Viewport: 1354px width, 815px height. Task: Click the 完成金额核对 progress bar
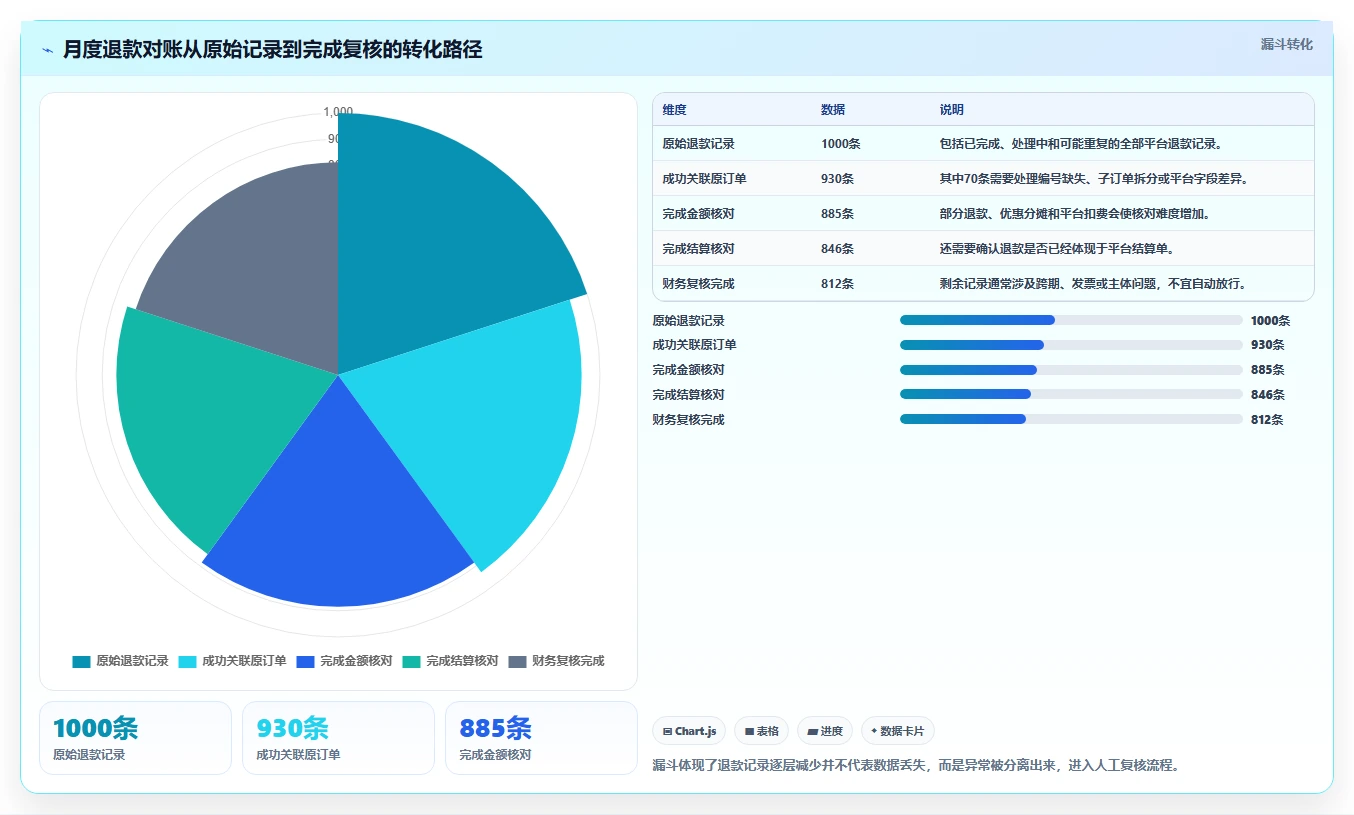1071,370
